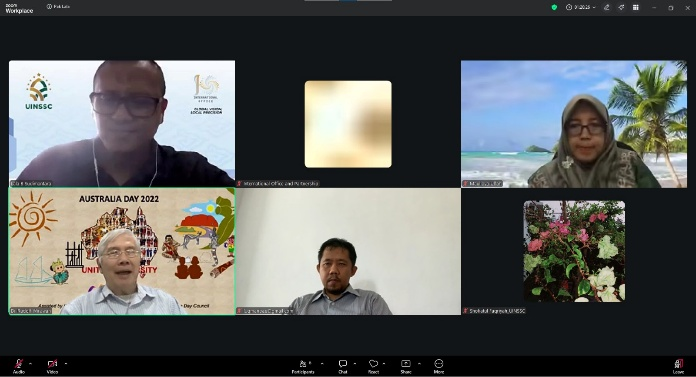The height and width of the screenshot is (377, 696).
Task: Click the name label ending in UINSSC
Action: [x=494, y=311]
